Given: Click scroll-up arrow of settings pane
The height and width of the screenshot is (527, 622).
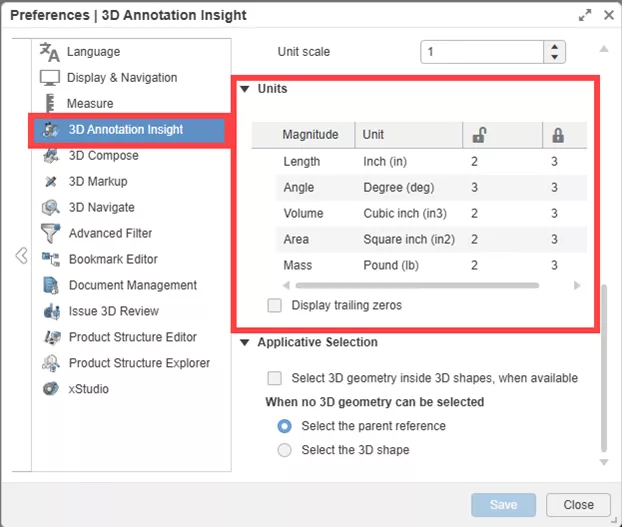Looking at the screenshot, I should click(604, 49).
